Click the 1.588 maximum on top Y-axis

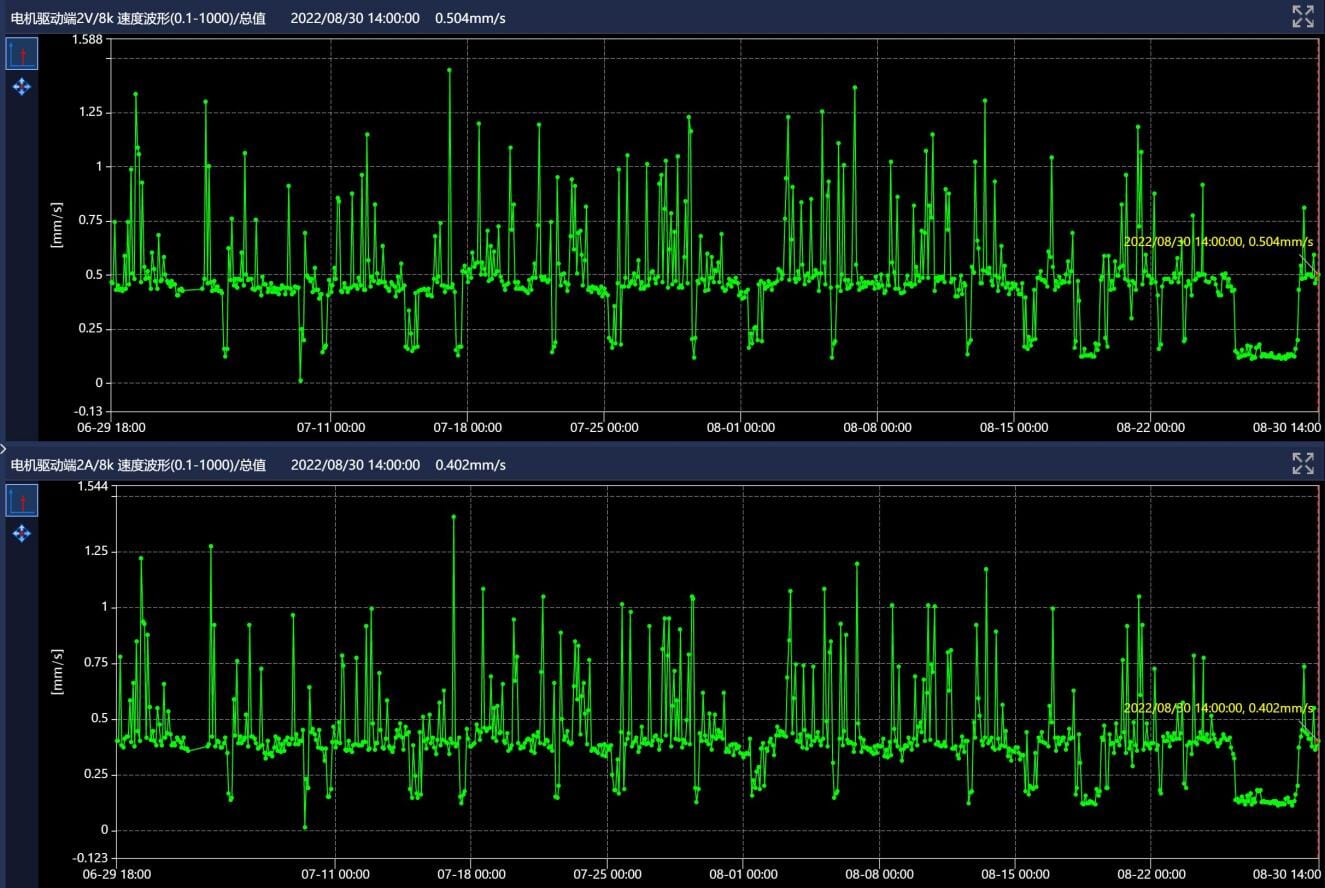click(x=88, y=40)
